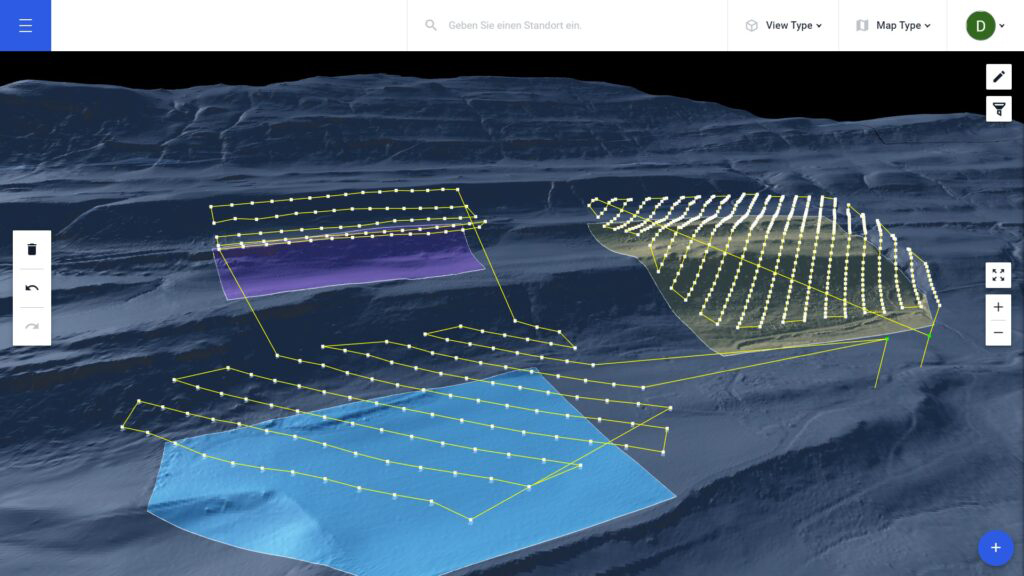Click the View Type cube icon

(752, 25)
